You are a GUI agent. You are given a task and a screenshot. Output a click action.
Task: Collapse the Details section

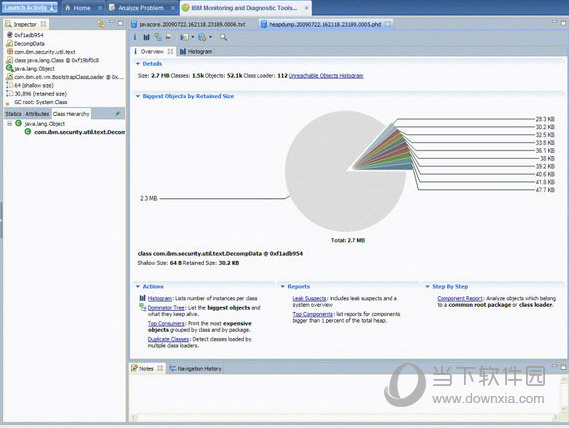[138, 64]
